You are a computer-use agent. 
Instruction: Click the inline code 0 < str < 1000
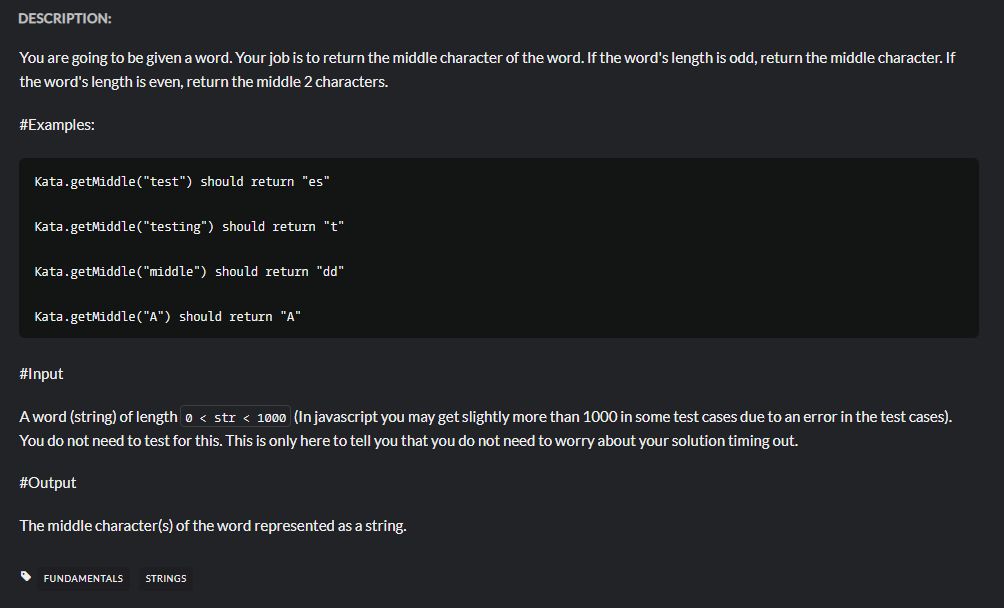(235, 417)
